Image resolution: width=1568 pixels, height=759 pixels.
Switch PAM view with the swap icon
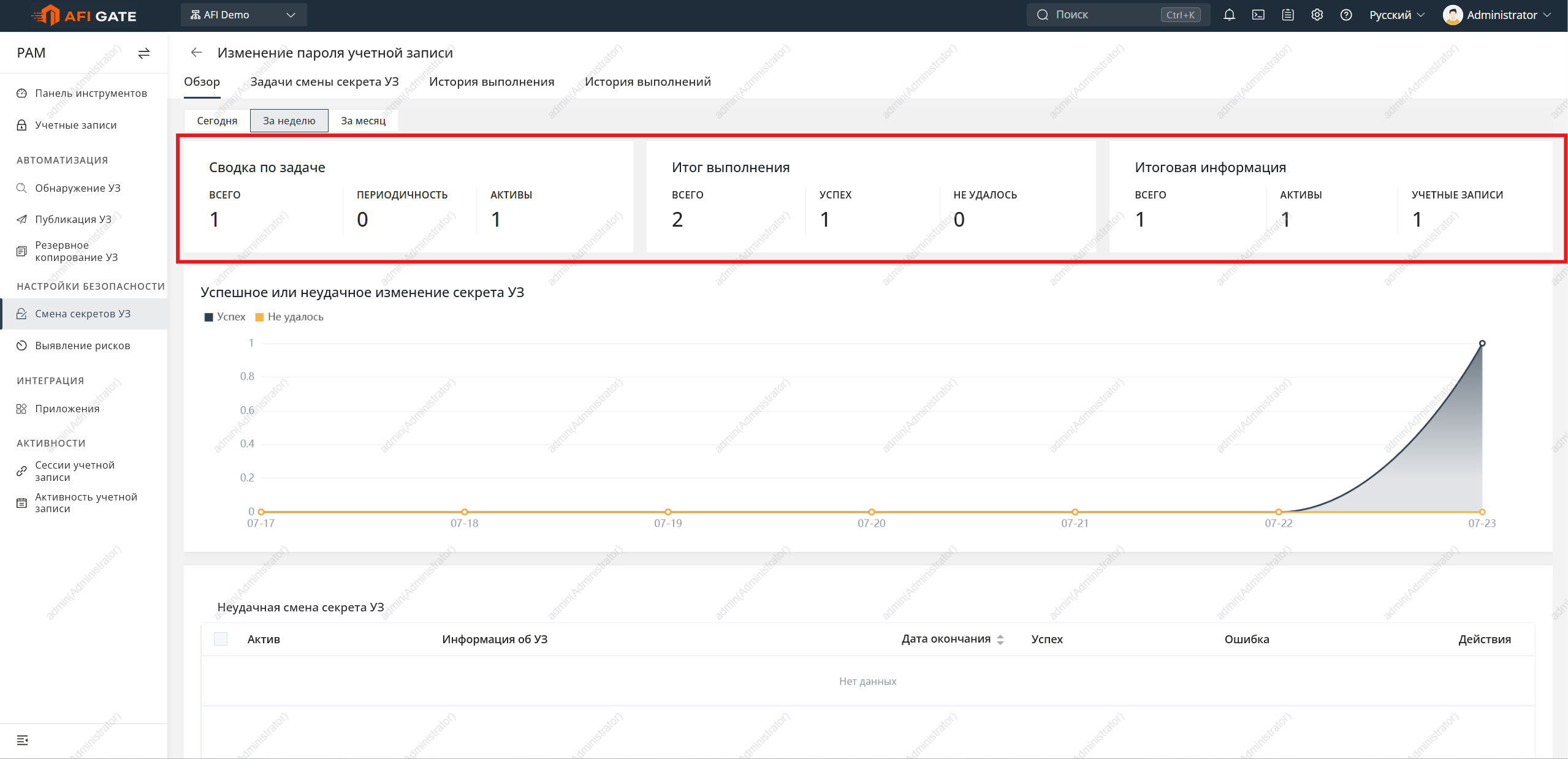pos(144,53)
